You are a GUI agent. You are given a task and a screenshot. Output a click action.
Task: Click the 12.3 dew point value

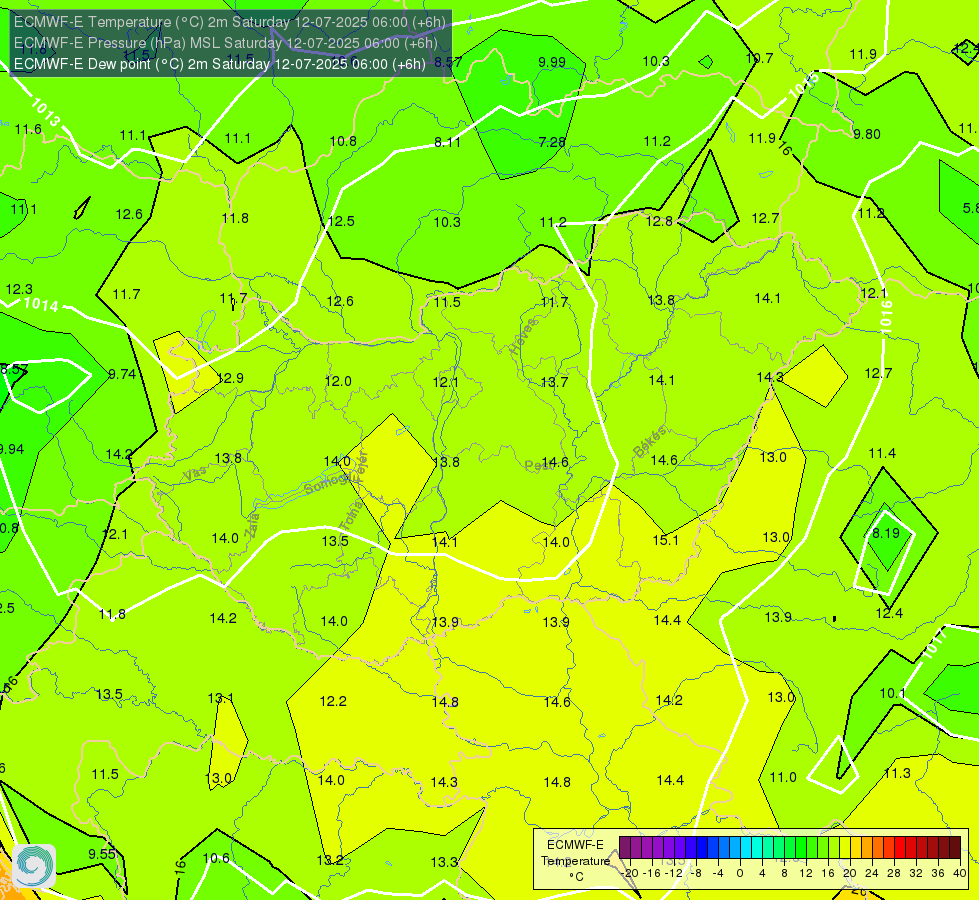point(19,290)
